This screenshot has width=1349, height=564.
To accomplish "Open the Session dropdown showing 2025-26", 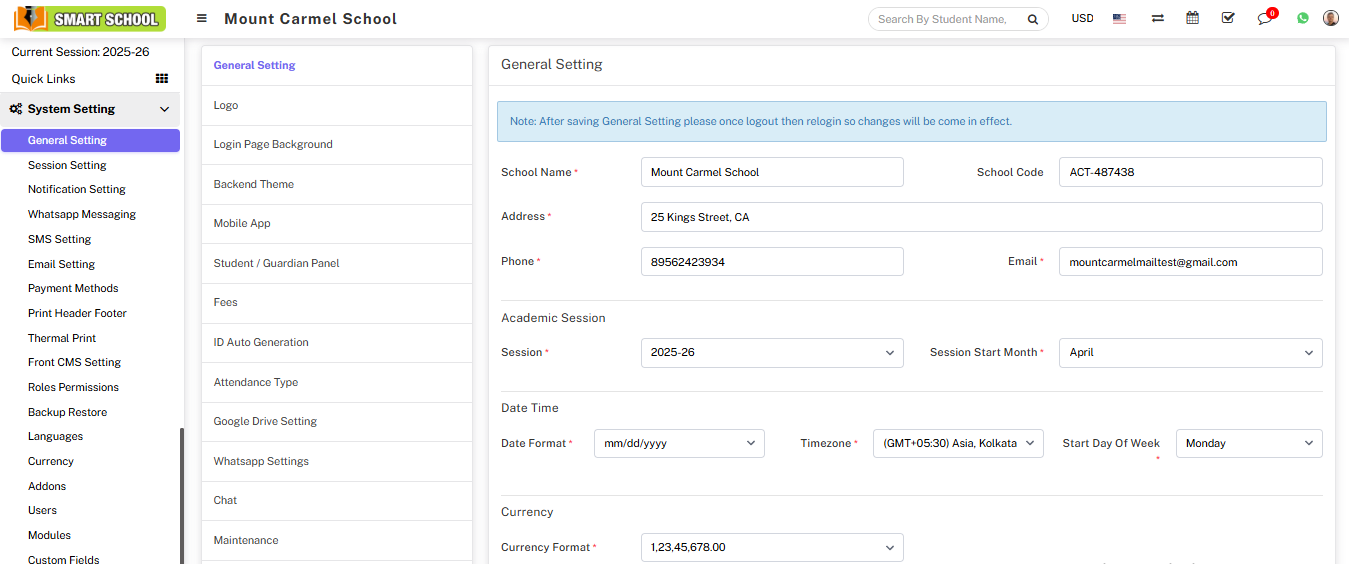I will point(771,353).
